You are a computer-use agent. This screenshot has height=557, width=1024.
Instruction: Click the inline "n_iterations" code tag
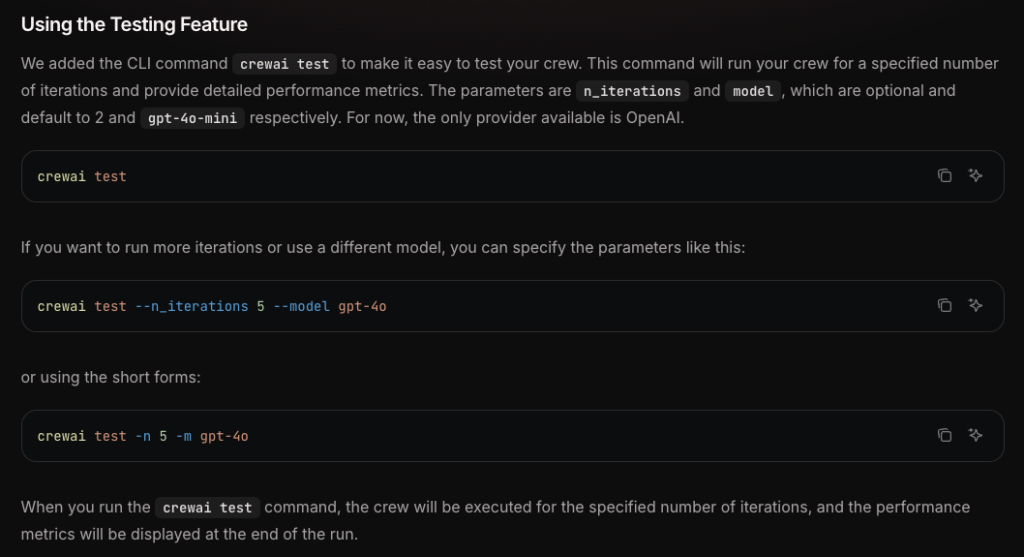tap(632, 91)
